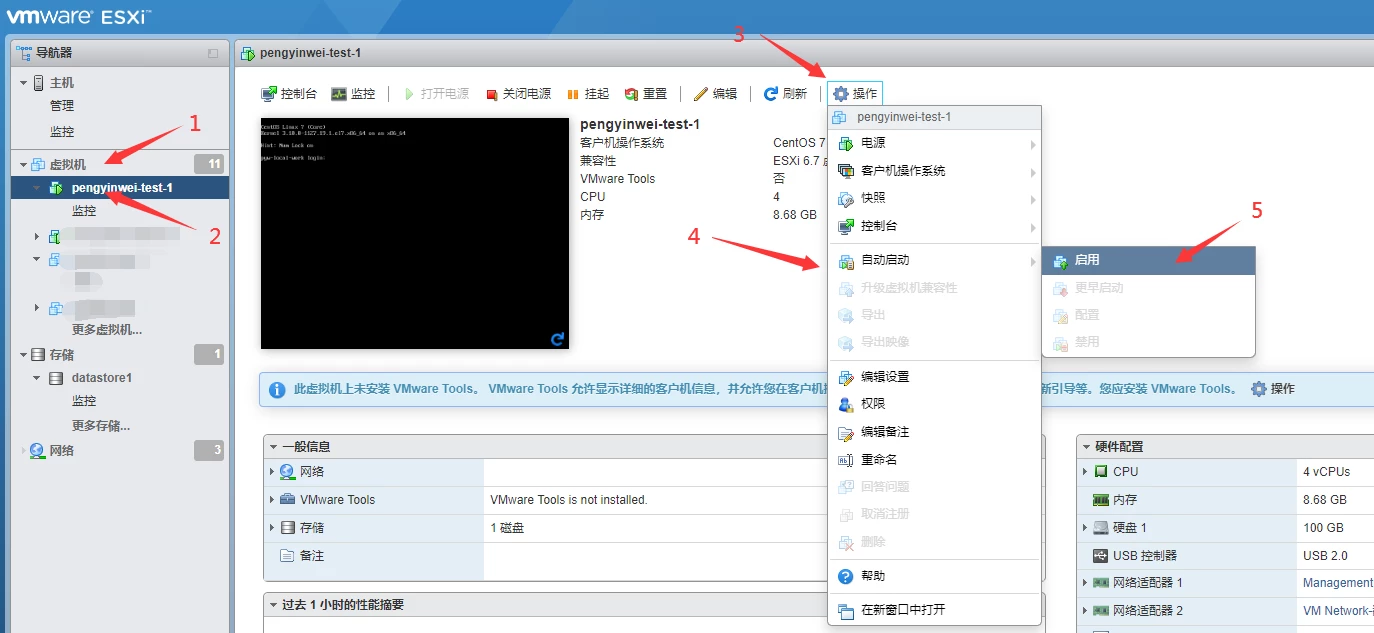
Task: Click the 编辑 pencil icon in the toolbar
Action: 701,94
